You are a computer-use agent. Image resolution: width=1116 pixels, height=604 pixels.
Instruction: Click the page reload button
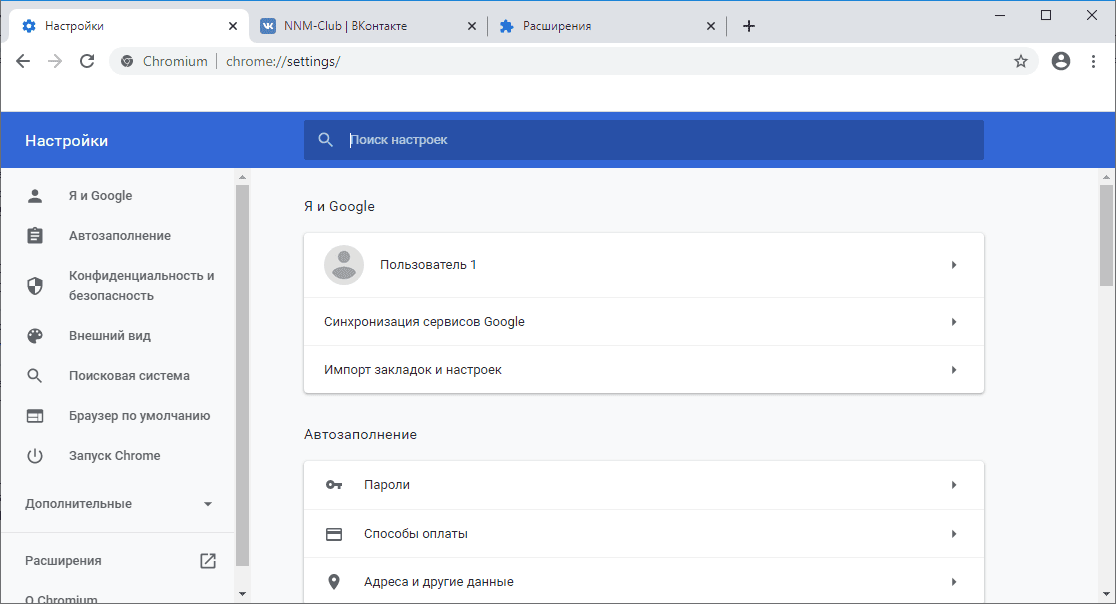tap(87, 61)
